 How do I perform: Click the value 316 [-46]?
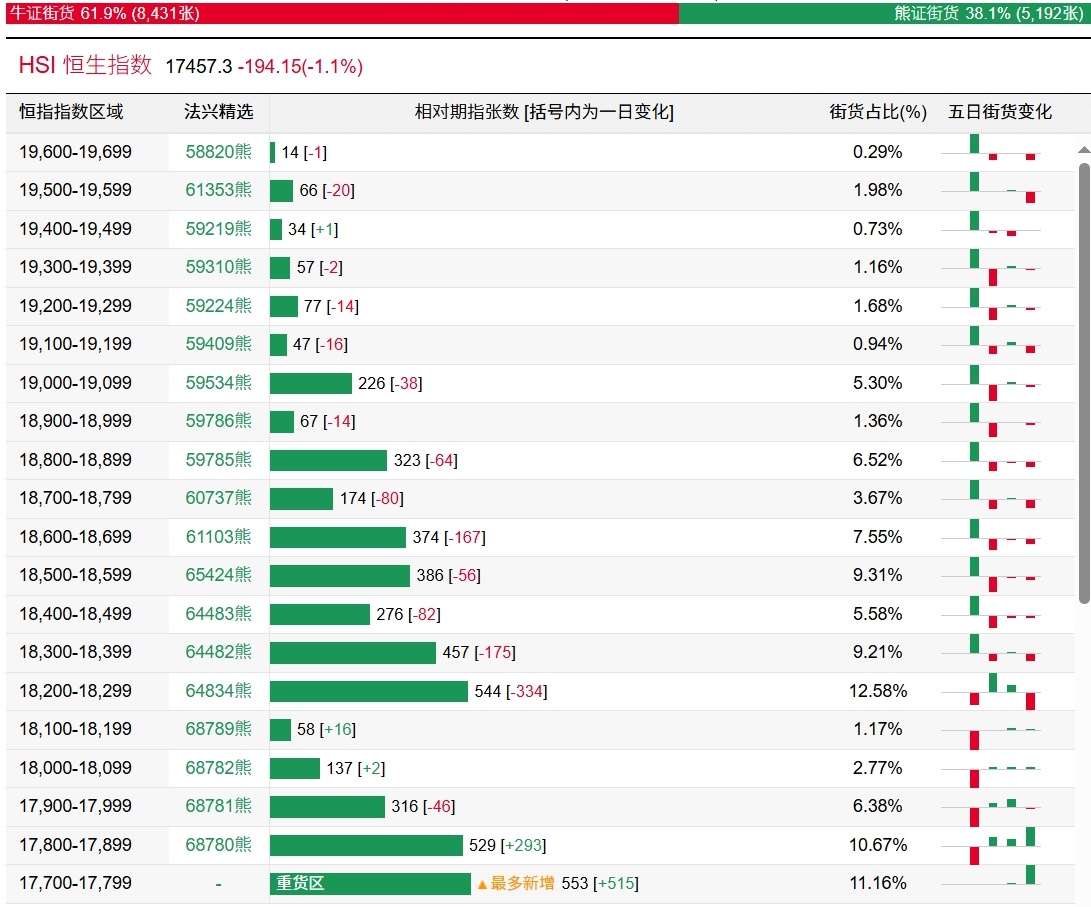pyautogui.click(x=423, y=807)
